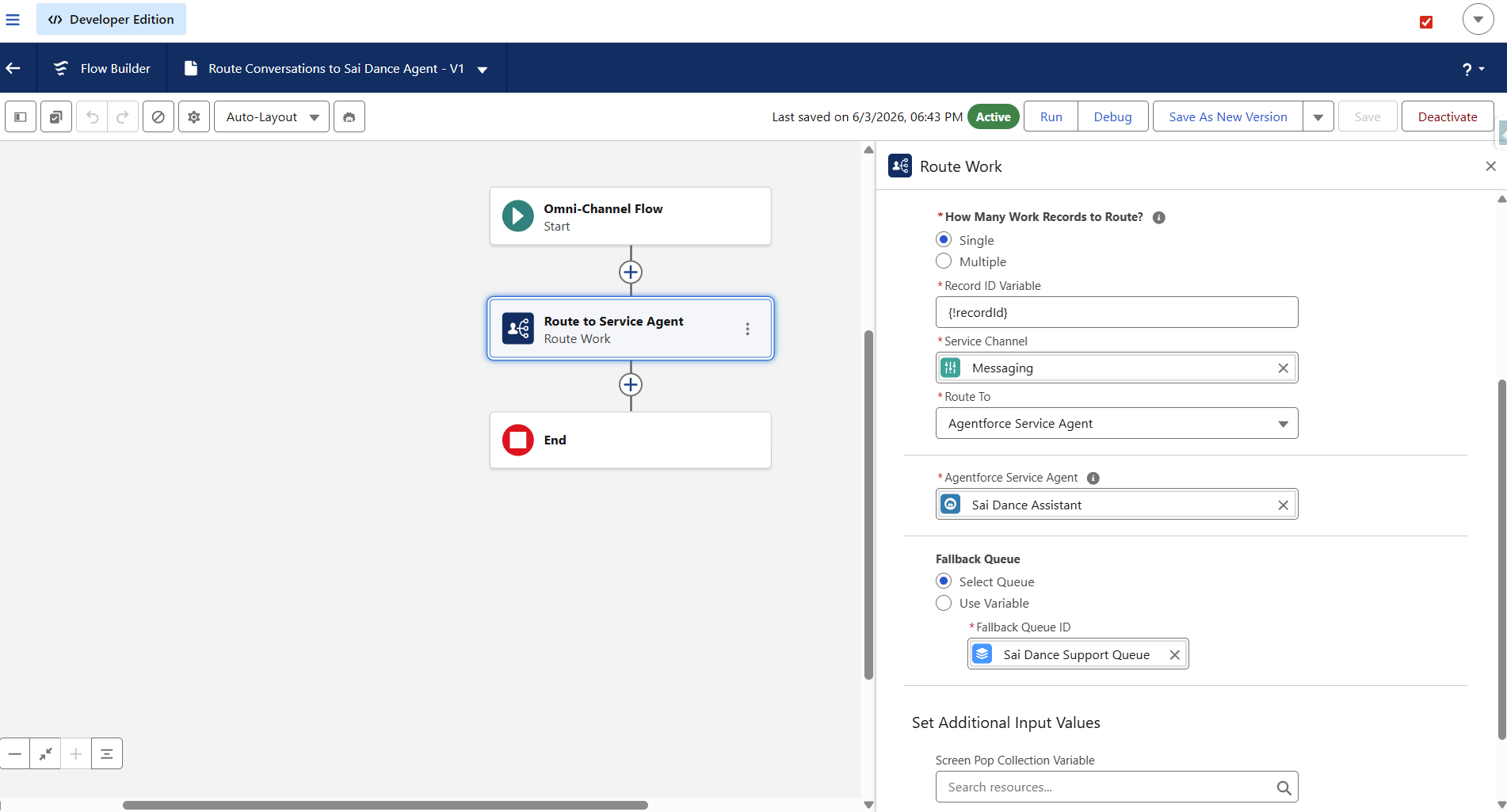This screenshot has height=812, width=1507.
Task: Click the back arrow in Flow Builder header
Action: pos(13,68)
